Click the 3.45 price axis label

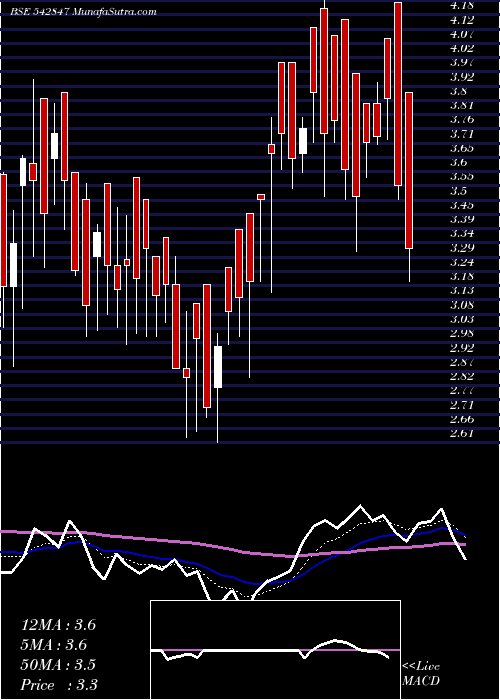point(462,205)
